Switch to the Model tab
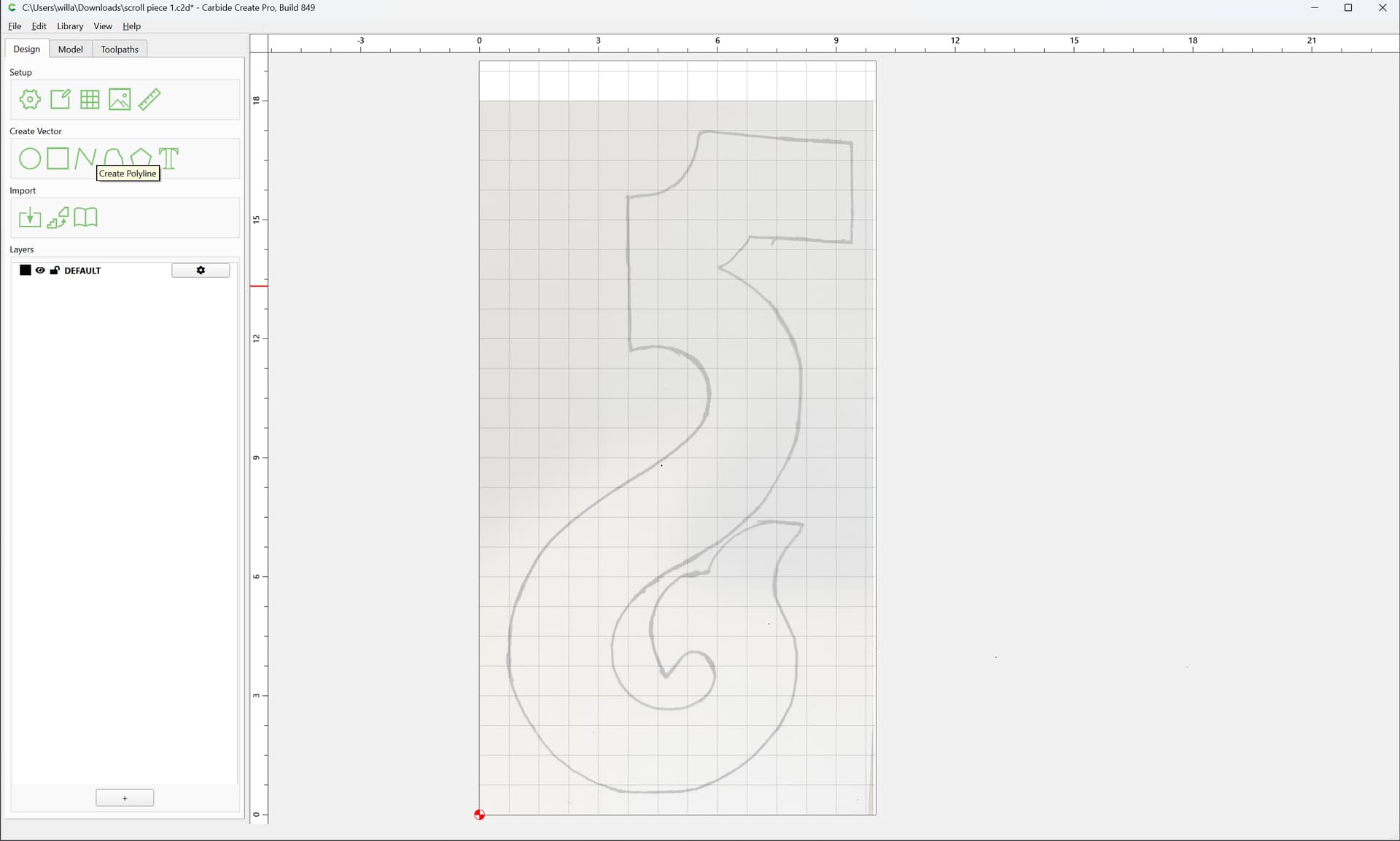This screenshot has height=841, width=1400. [71, 50]
